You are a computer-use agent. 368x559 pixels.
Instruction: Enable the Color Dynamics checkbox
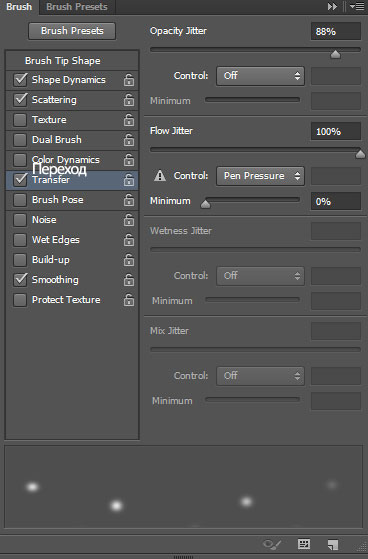tap(20, 160)
